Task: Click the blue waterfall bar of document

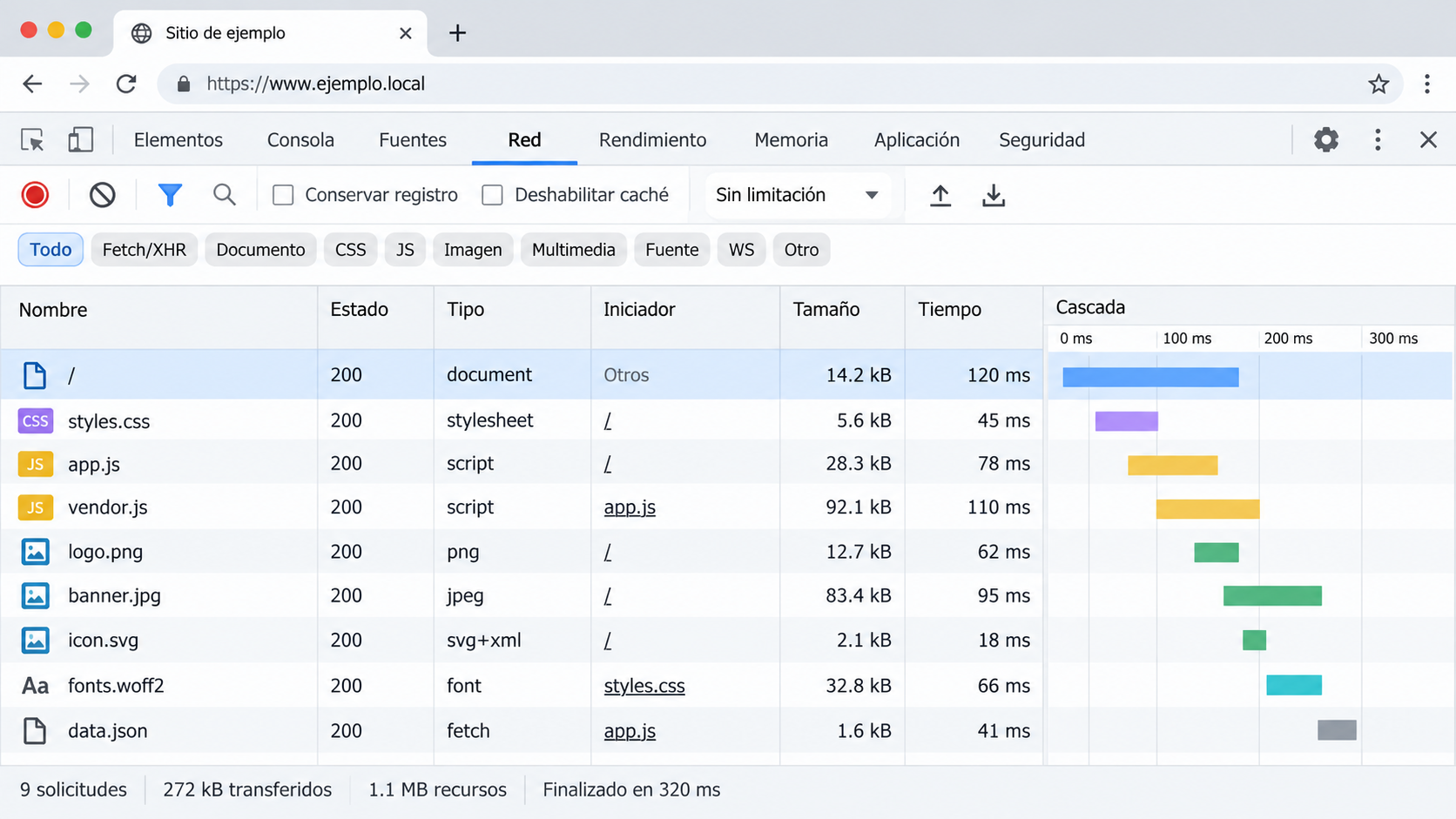Action: (1150, 377)
